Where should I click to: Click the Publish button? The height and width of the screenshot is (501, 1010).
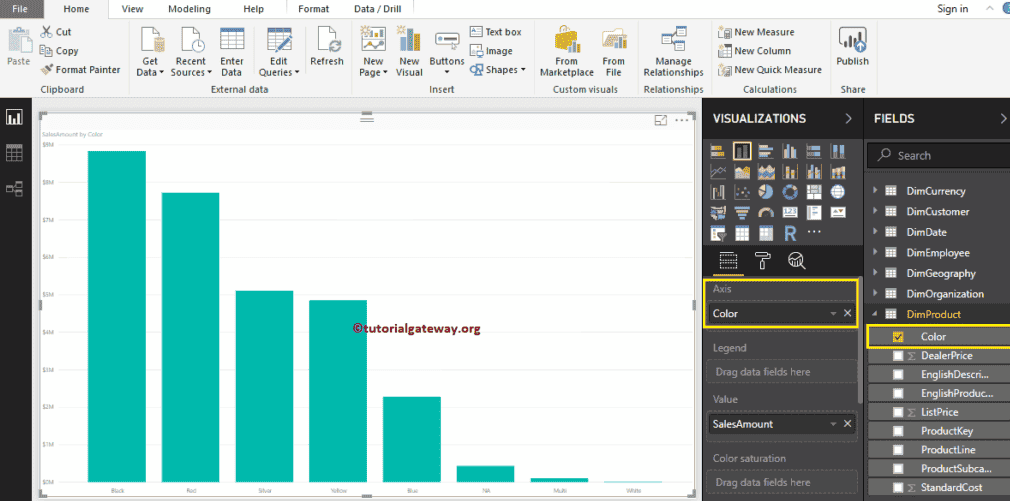pyautogui.click(x=852, y=47)
